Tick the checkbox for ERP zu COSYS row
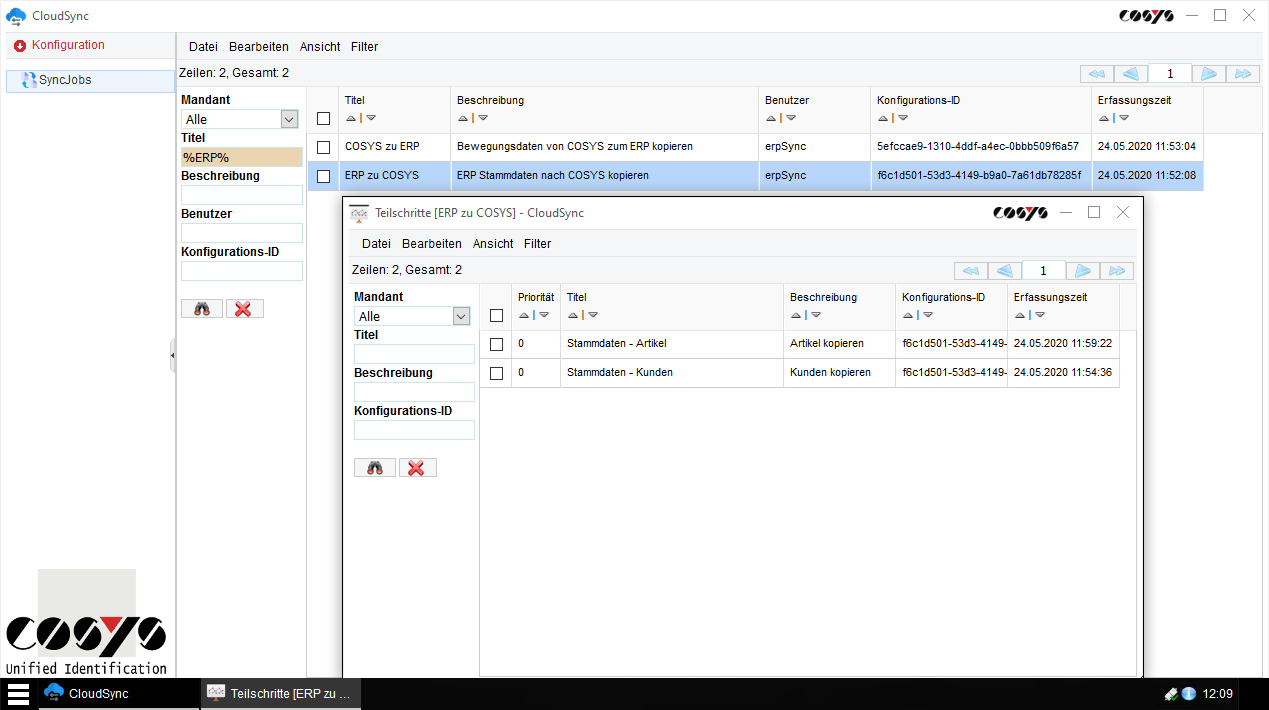This screenshot has width=1269, height=710. point(322,176)
